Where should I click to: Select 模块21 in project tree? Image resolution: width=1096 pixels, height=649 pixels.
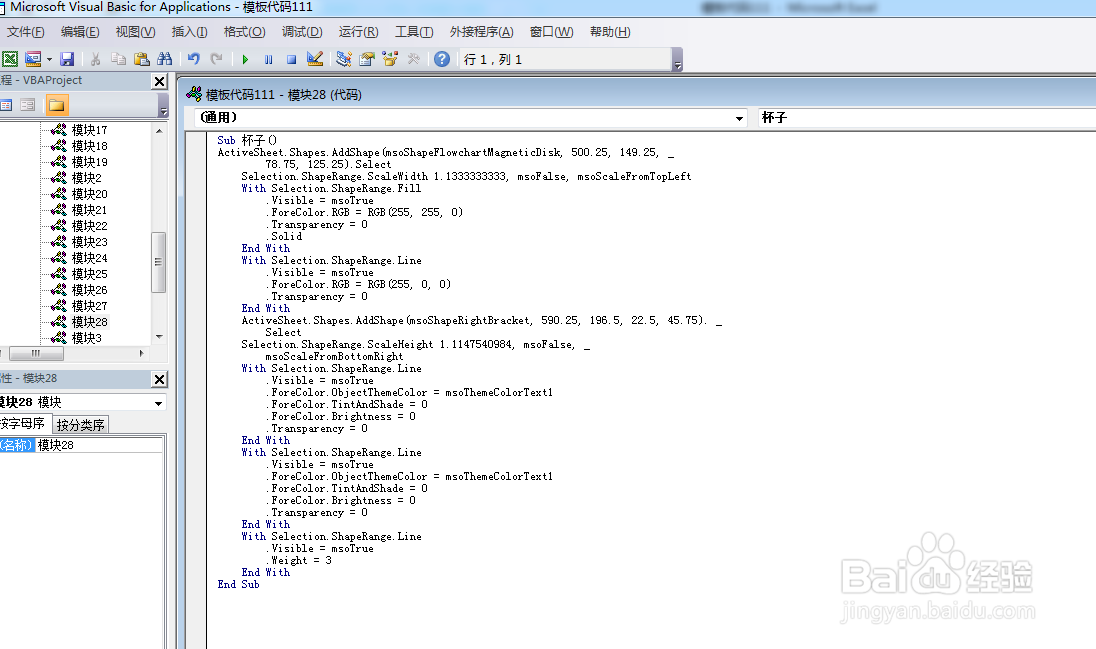click(x=89, y=211)
